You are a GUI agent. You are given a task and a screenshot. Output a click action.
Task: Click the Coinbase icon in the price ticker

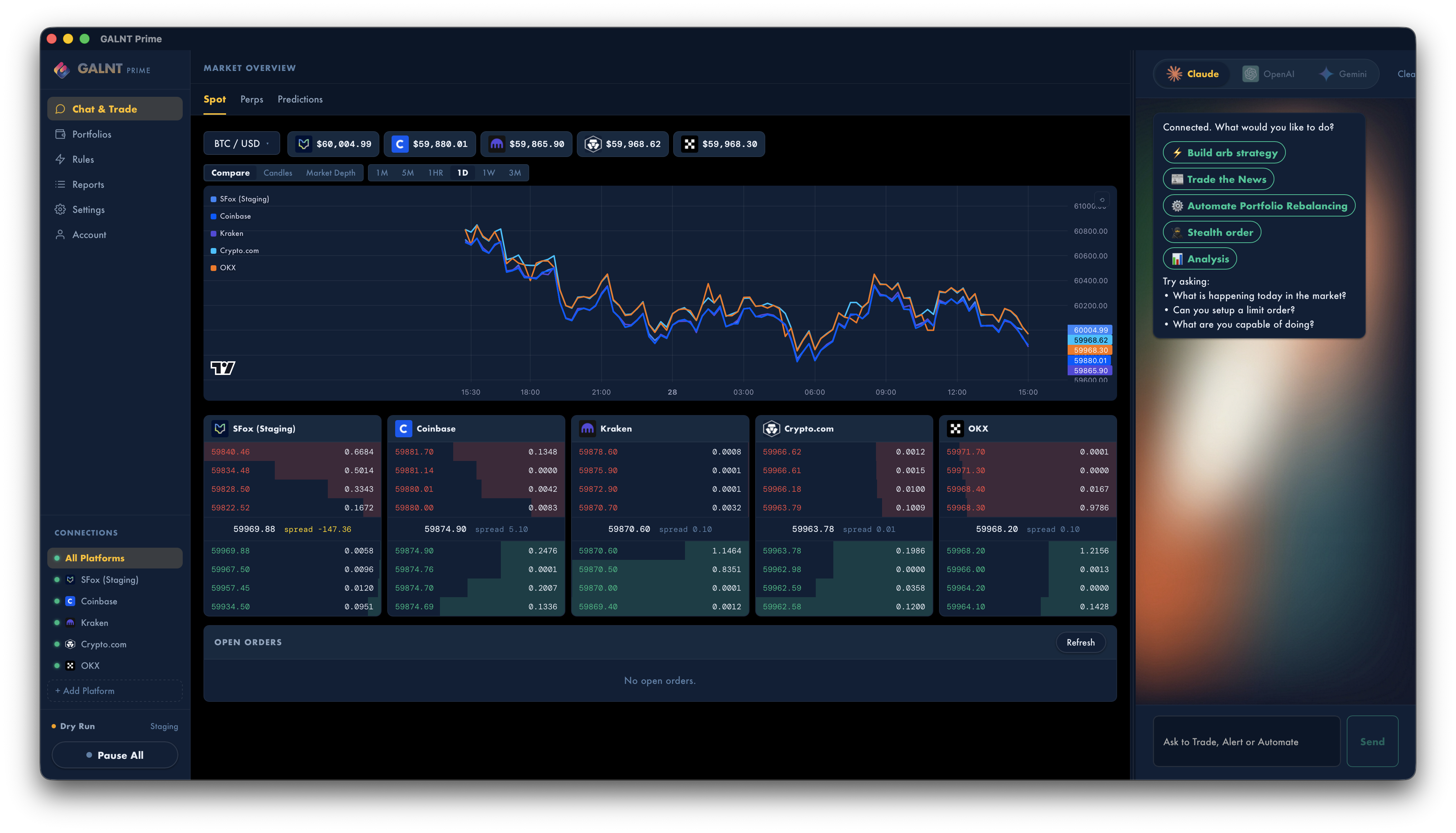click(400, 144)
